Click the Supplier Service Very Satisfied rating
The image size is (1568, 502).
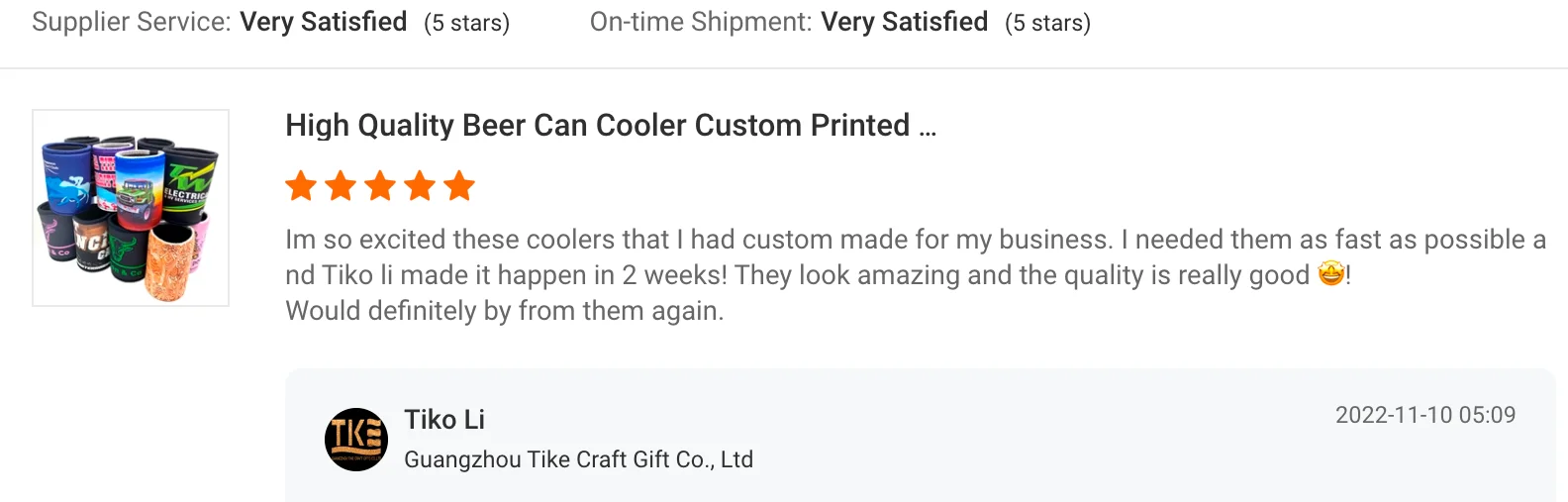coord(323,22)
